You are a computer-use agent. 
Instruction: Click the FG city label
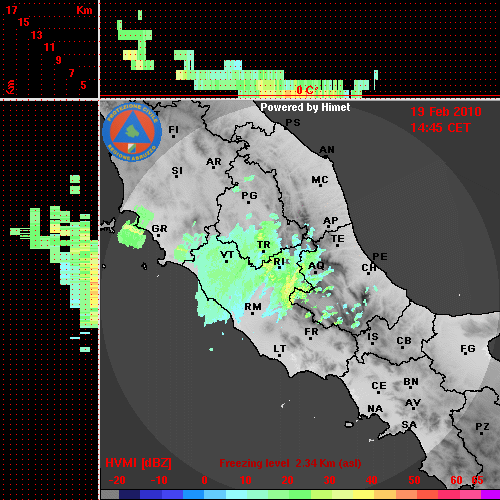coord(468,349)
